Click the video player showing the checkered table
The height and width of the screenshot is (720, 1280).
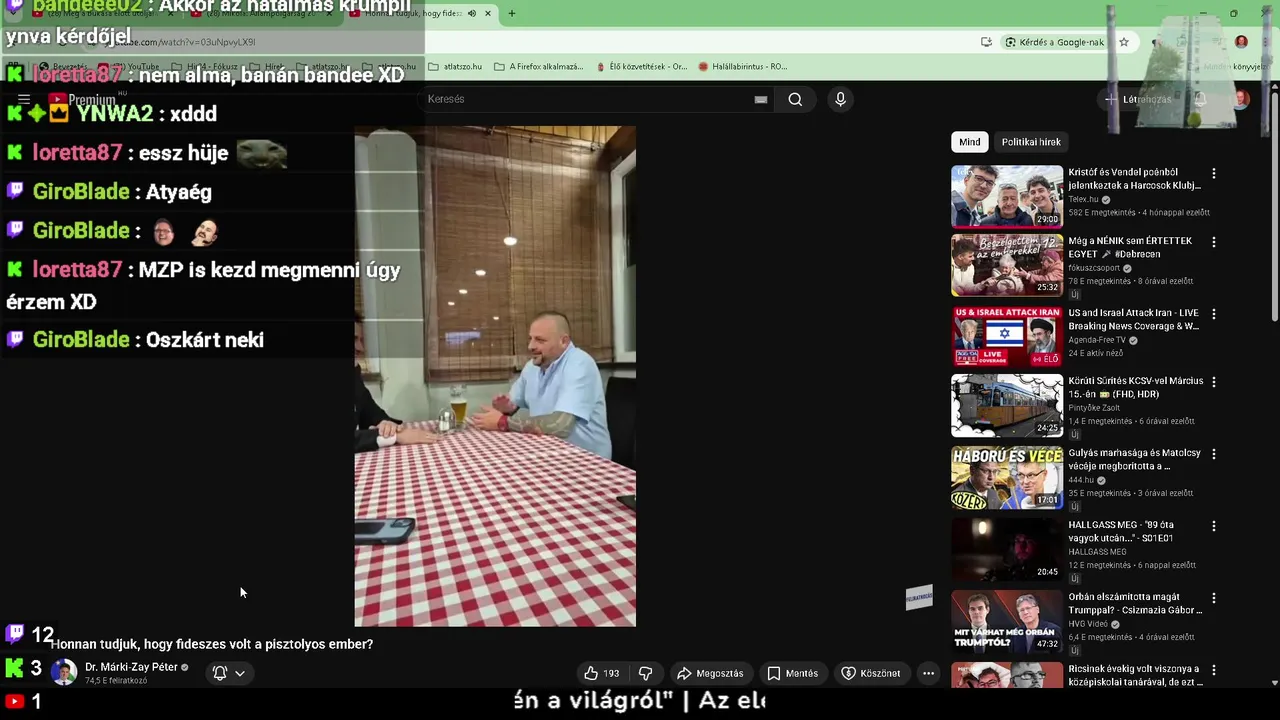coord(495,376)
